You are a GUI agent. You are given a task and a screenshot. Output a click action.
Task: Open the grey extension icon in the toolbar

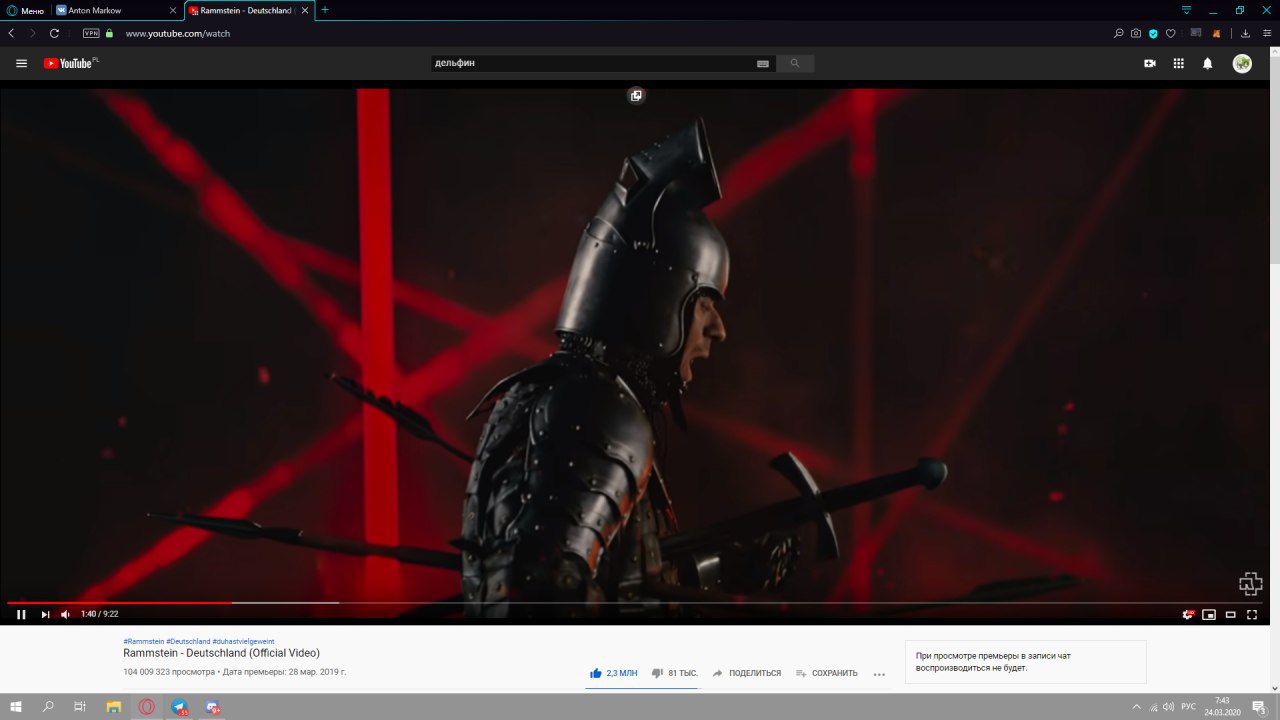coord(1196,33)
